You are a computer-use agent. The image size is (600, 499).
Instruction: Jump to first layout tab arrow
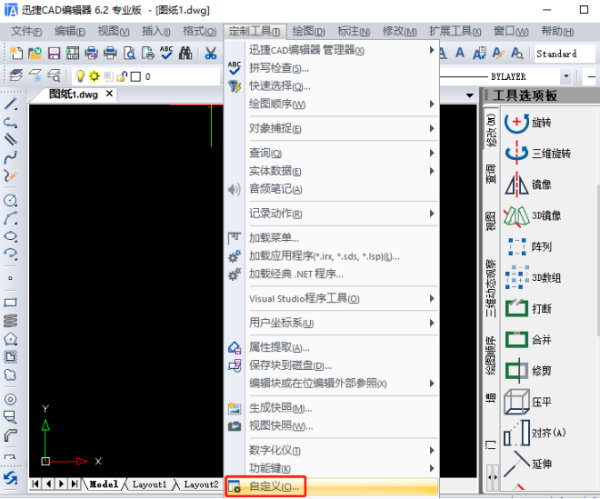click(x=35, y=484)
